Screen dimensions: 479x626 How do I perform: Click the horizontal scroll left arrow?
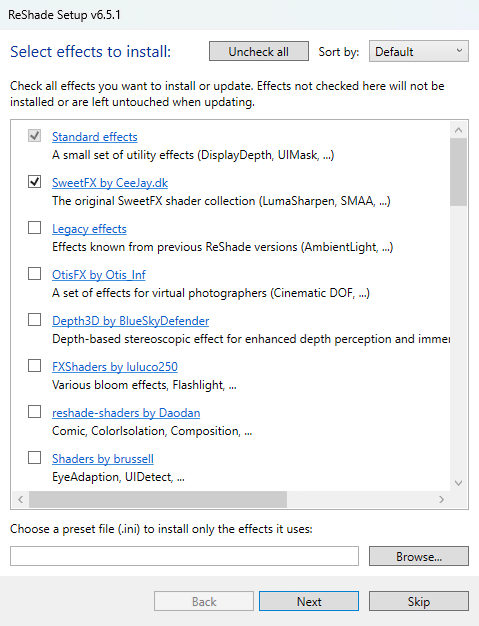tap(21, 499)
